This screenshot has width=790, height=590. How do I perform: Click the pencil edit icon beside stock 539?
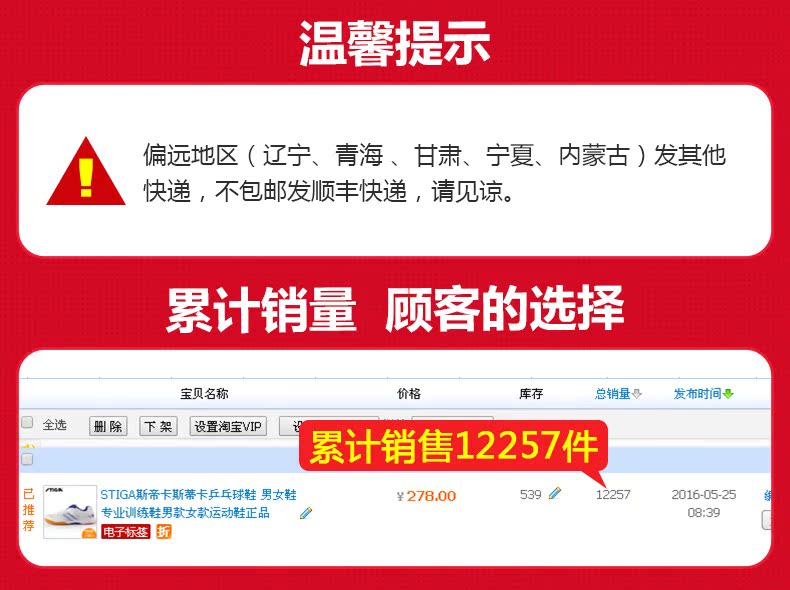coord(555,493)
